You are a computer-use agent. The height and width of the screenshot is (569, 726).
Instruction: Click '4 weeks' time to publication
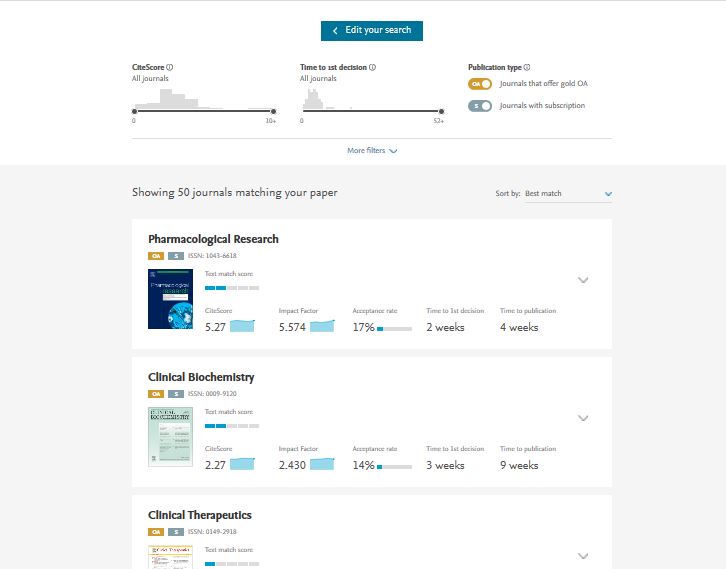[519, 327]
